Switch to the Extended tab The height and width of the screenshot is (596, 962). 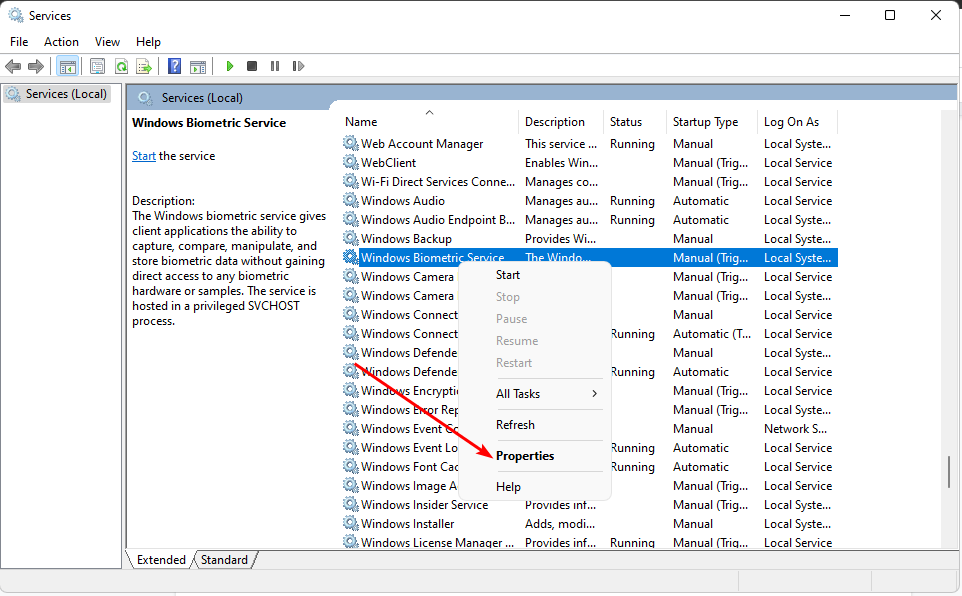point(161,560)
